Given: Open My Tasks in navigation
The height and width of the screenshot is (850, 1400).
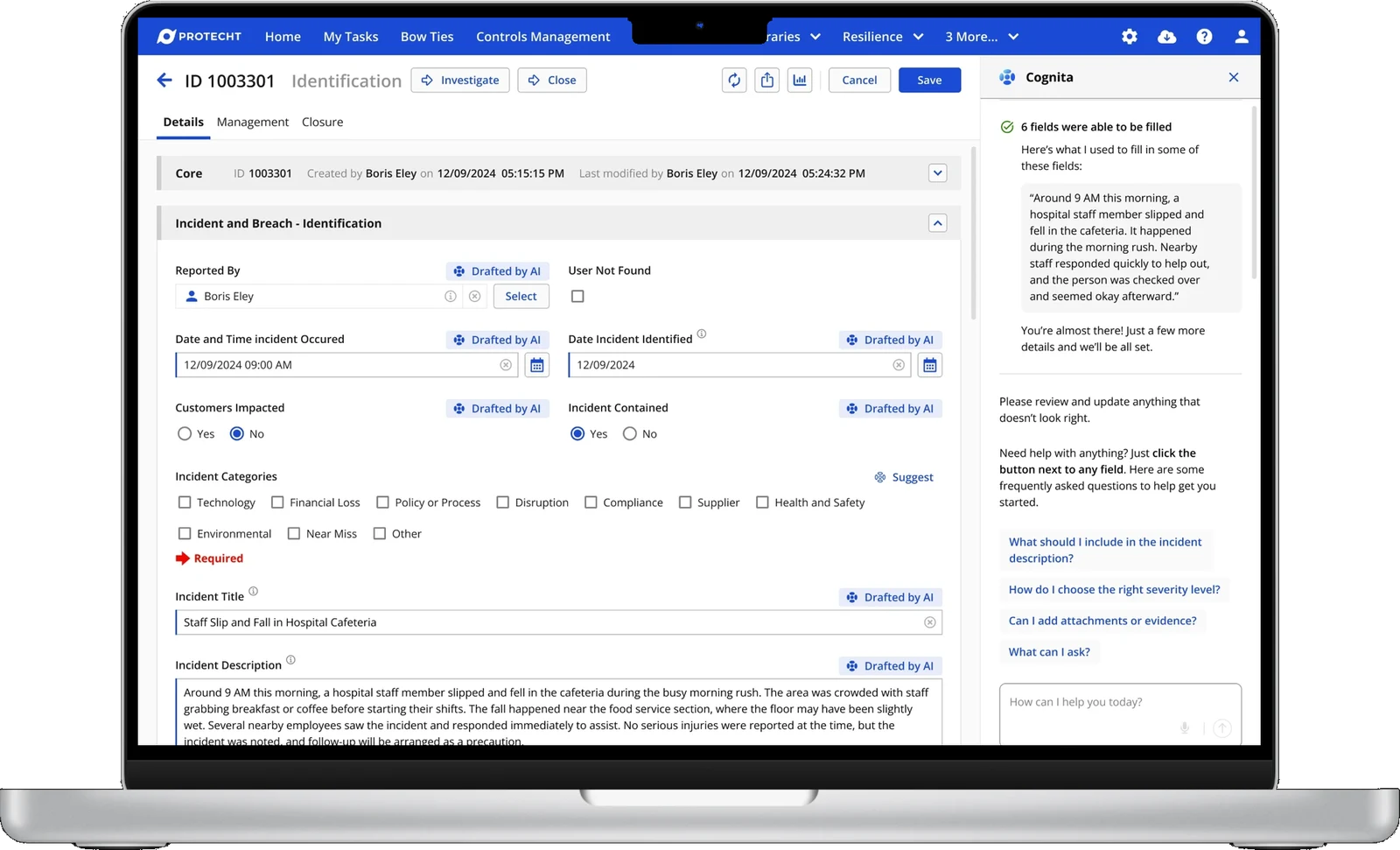Looking at the screenshot, I should point(351,37).
